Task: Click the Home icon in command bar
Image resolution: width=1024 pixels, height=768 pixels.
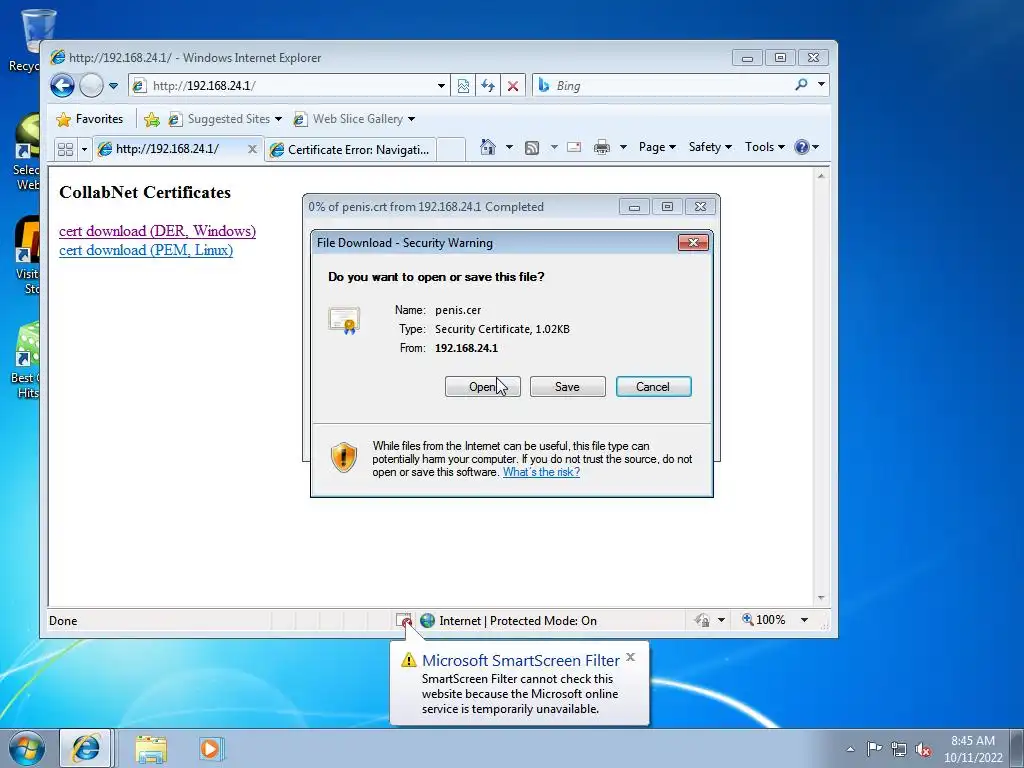Action: (487, 147)
